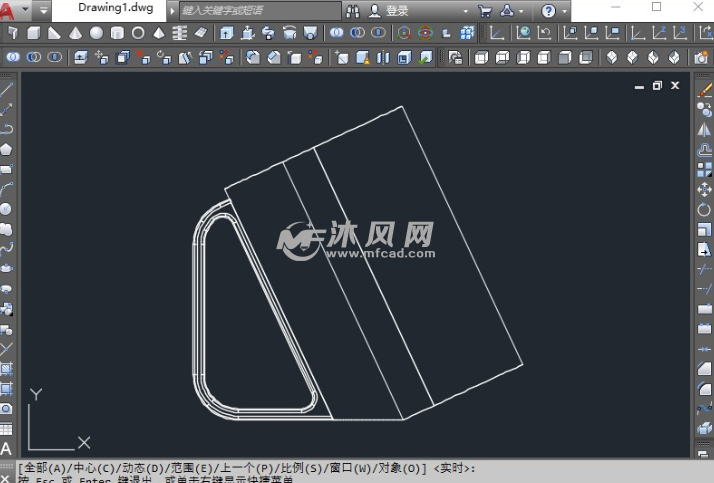
Task: Click the 3D Move gizmo icon
Action: tap(404, 33)
